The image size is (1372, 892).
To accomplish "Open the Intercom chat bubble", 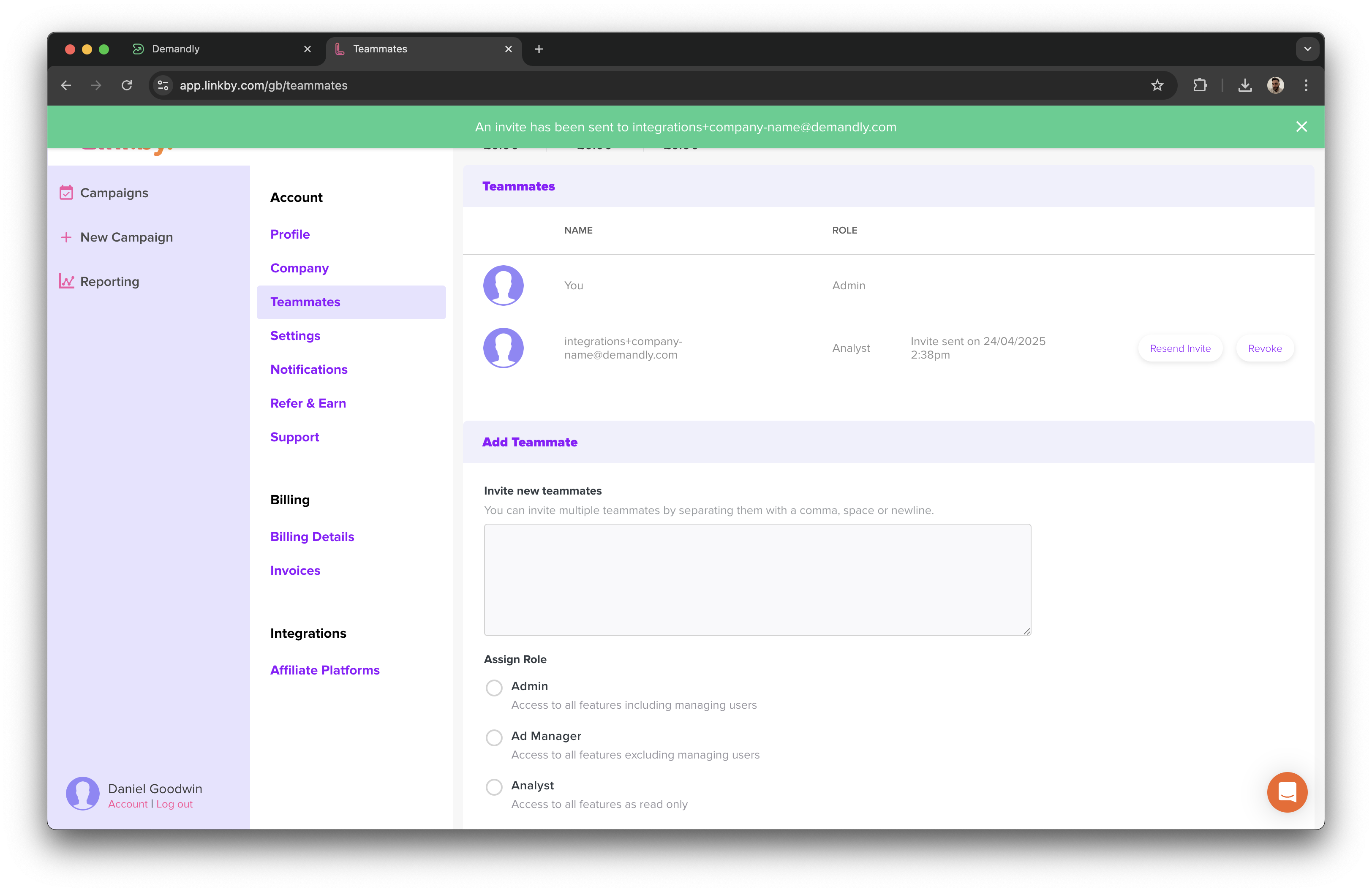I will [x=1287, y=792].
